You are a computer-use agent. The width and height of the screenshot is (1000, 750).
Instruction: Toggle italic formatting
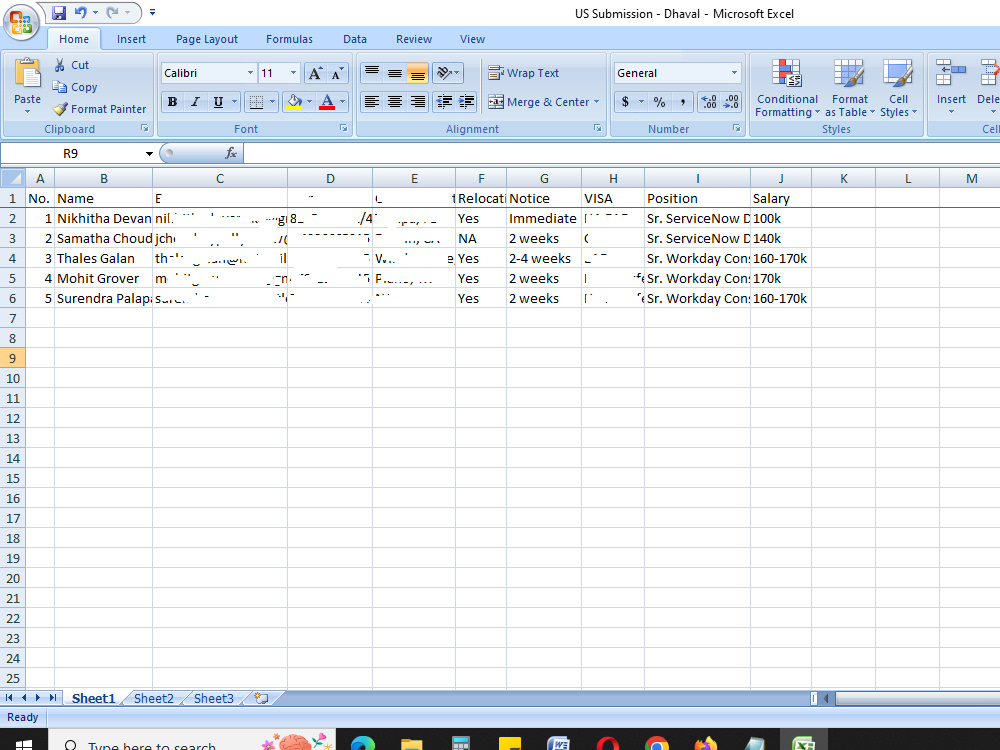(195, 102)
